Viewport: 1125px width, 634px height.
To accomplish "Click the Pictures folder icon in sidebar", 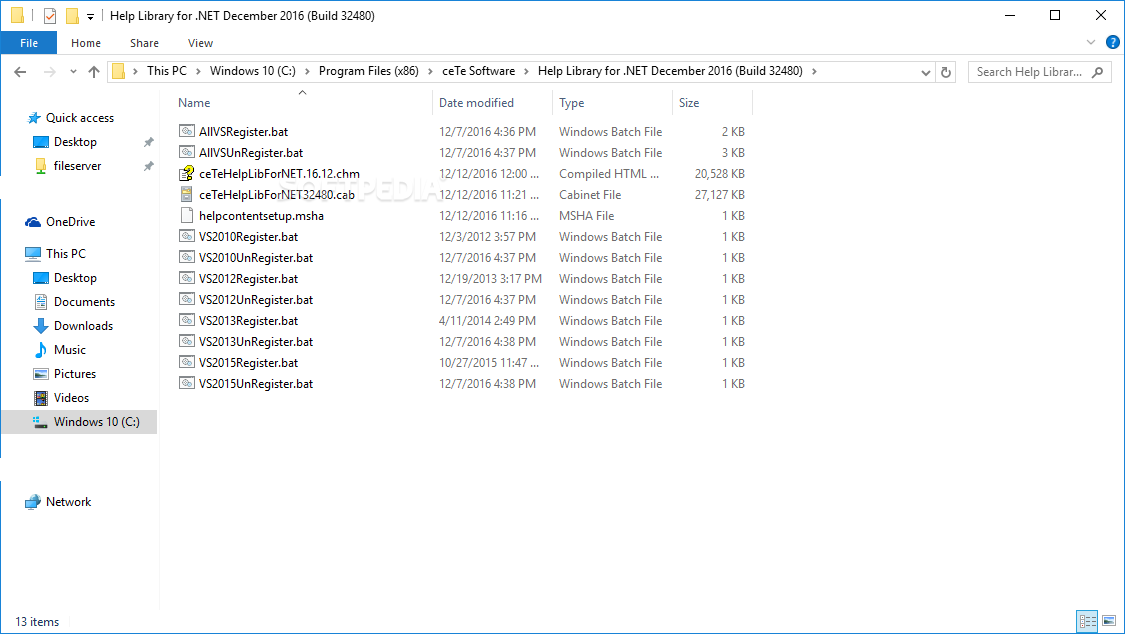I will tap(41, 374).
